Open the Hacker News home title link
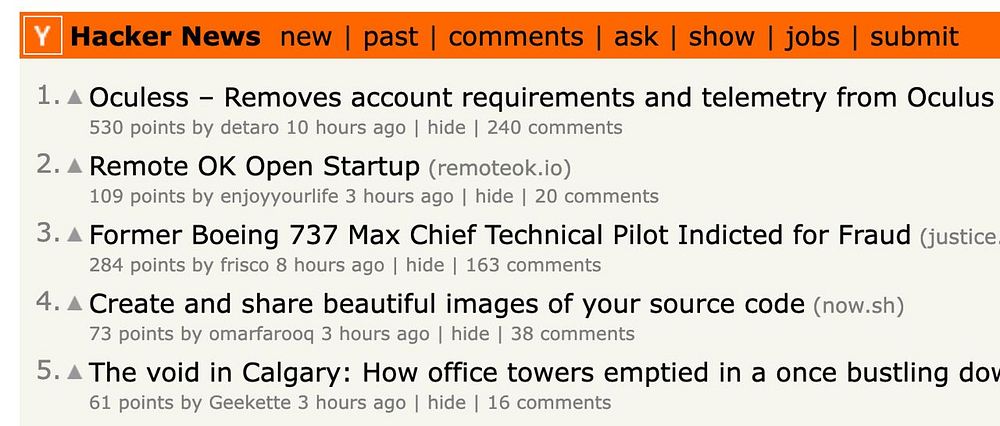This screenshot has width=1000, height=426. coord(165,37)
